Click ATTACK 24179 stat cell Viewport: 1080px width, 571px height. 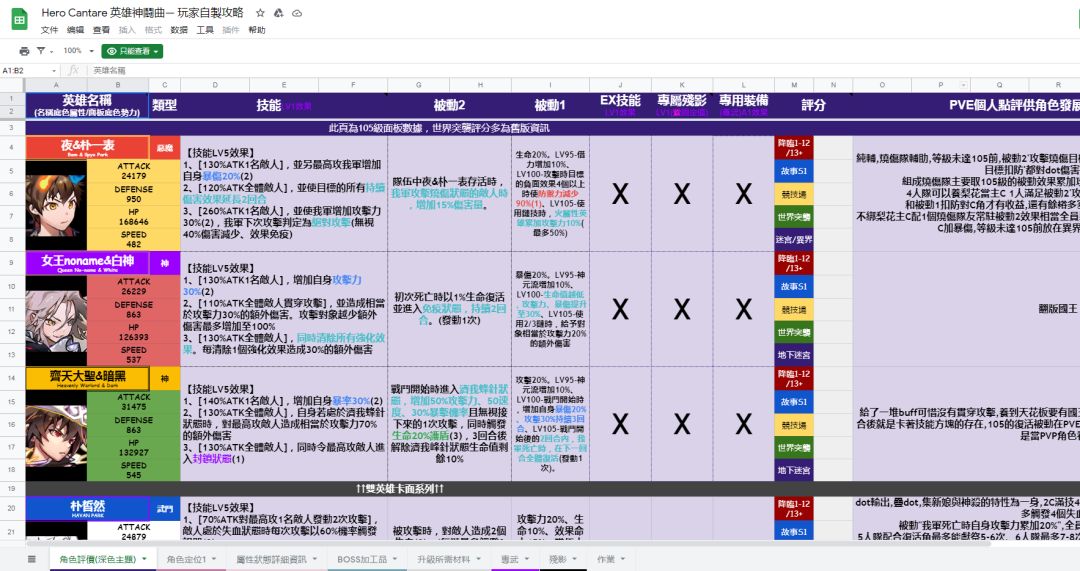(x=134, y=171)
